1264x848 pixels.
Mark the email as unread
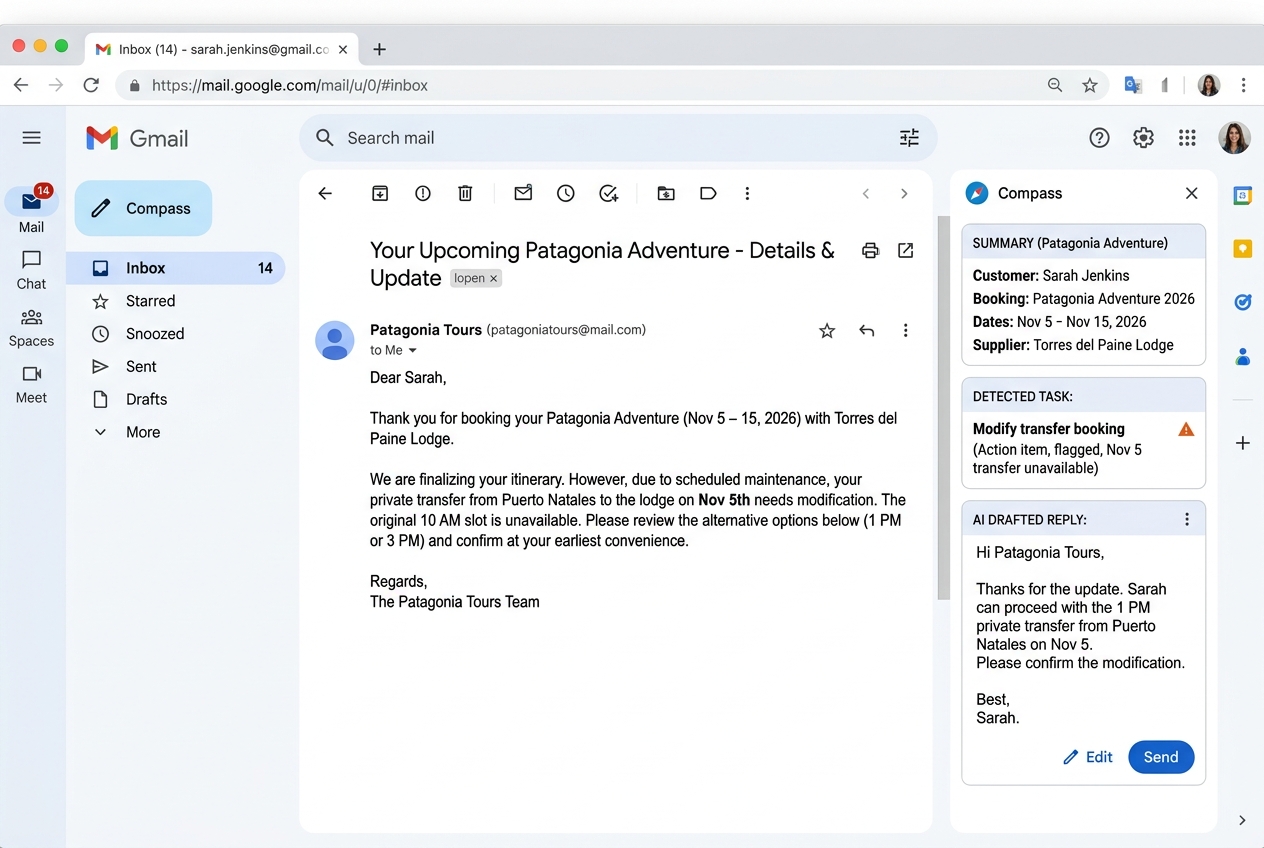[x=523, y=194]
